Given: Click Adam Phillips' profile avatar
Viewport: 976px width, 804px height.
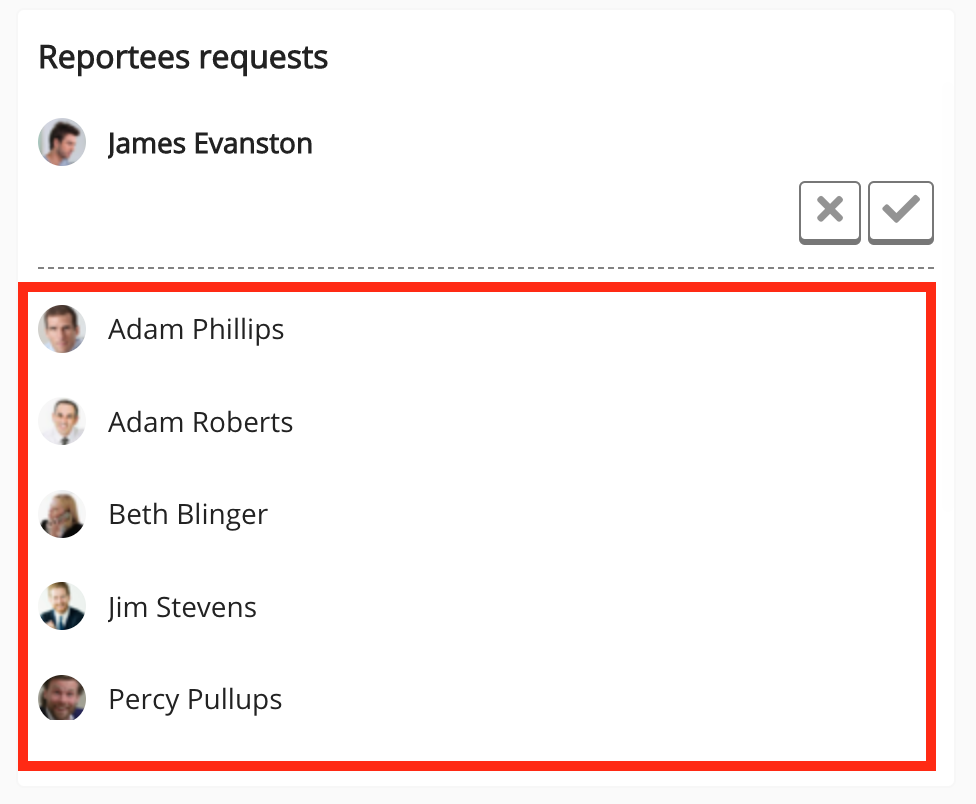Looking at the screenshot, I should 62,329.
